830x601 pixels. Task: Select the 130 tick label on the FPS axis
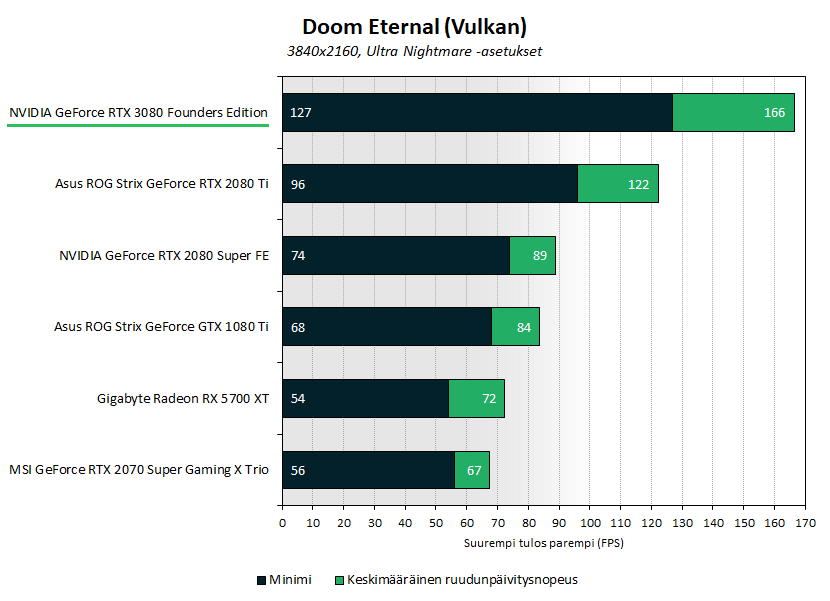(x=682, y=523)
